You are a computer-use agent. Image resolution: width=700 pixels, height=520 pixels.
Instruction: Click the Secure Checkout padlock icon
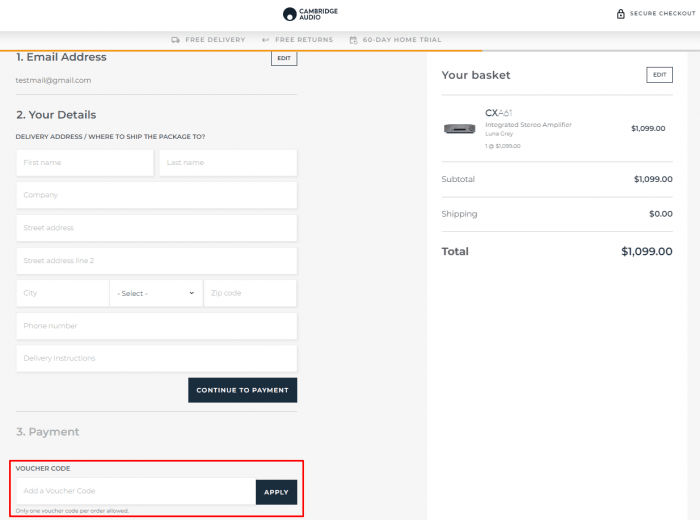621,14
